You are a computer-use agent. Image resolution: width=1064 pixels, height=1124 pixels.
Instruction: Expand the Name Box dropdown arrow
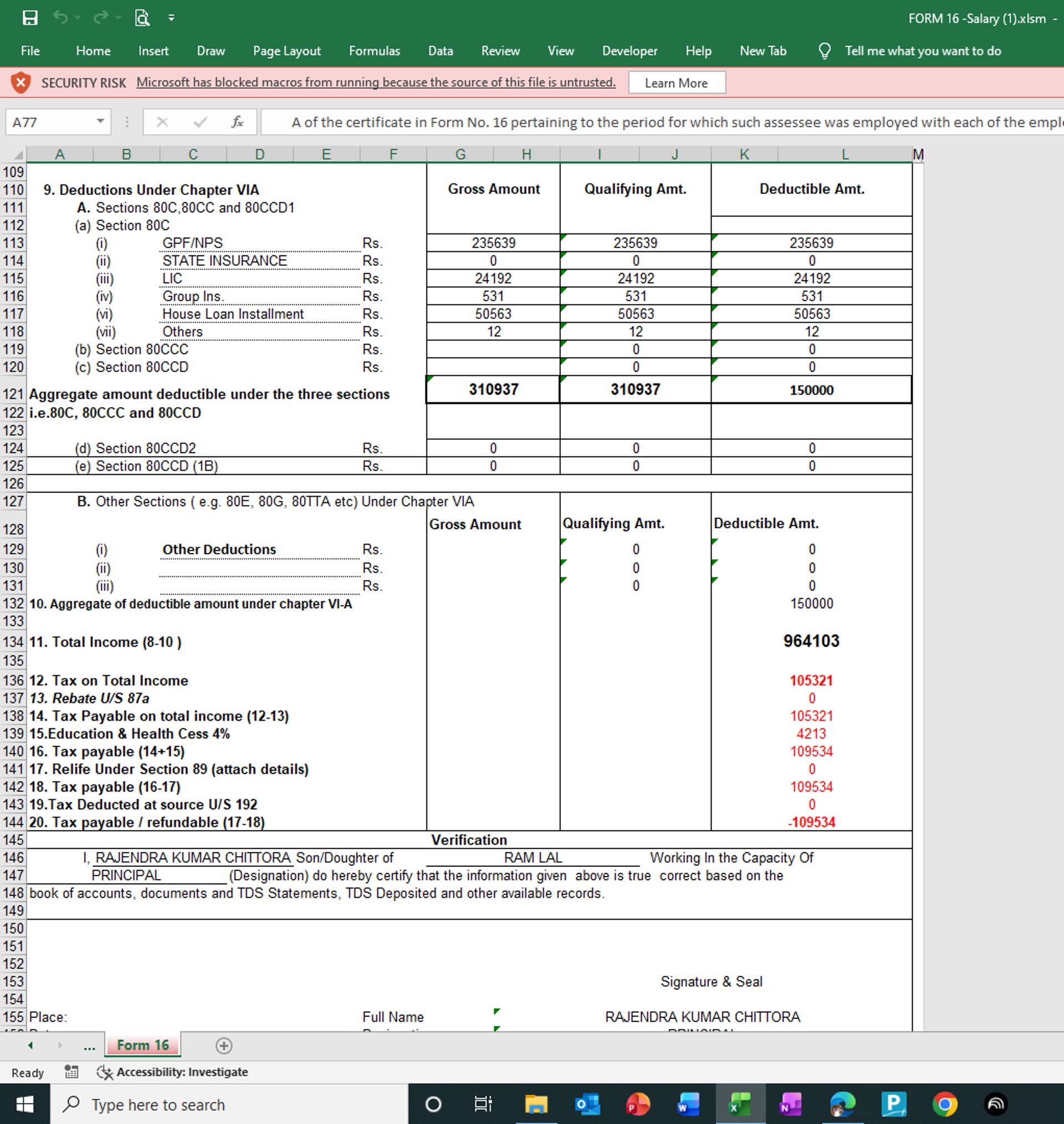[100, 121]
